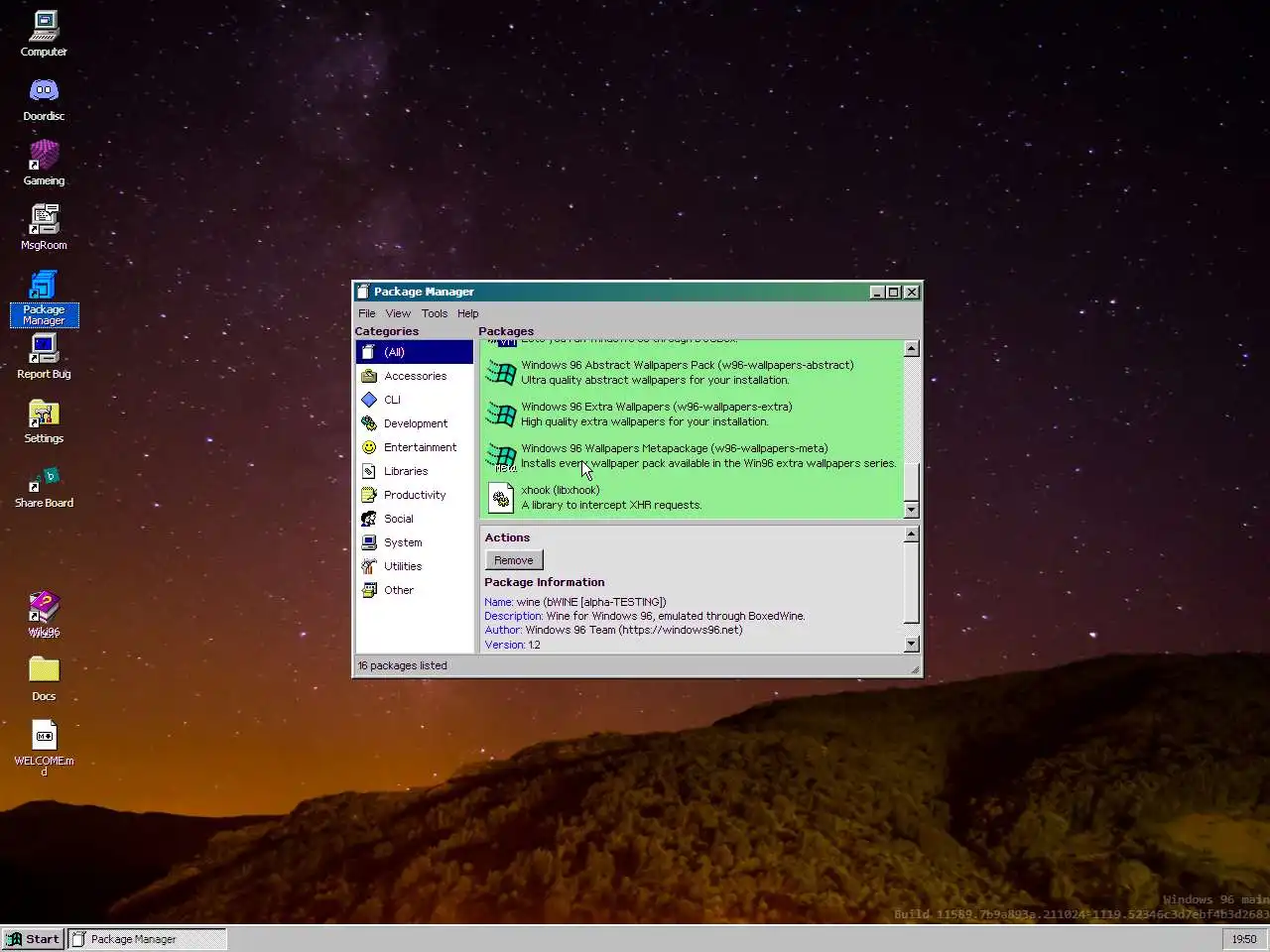Choose the Utilities tools icon
The width and height of the screenshot is (1270, 952).
[x=369, y=566]
